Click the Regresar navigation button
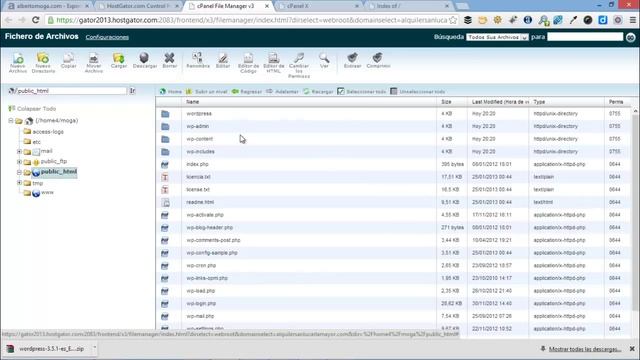The width and height of the screenshot is (640, 360). tap(247, 91)
